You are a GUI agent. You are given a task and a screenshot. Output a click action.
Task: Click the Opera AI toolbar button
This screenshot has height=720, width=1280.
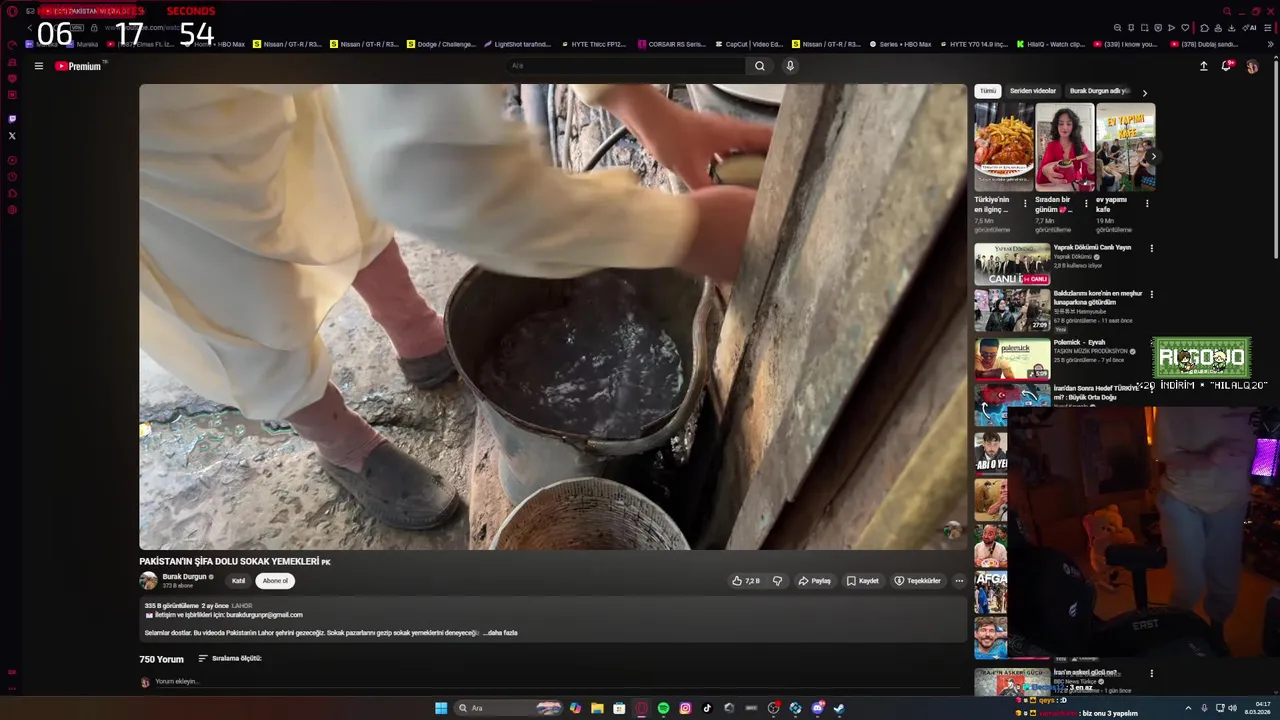tap(1251, 28)
